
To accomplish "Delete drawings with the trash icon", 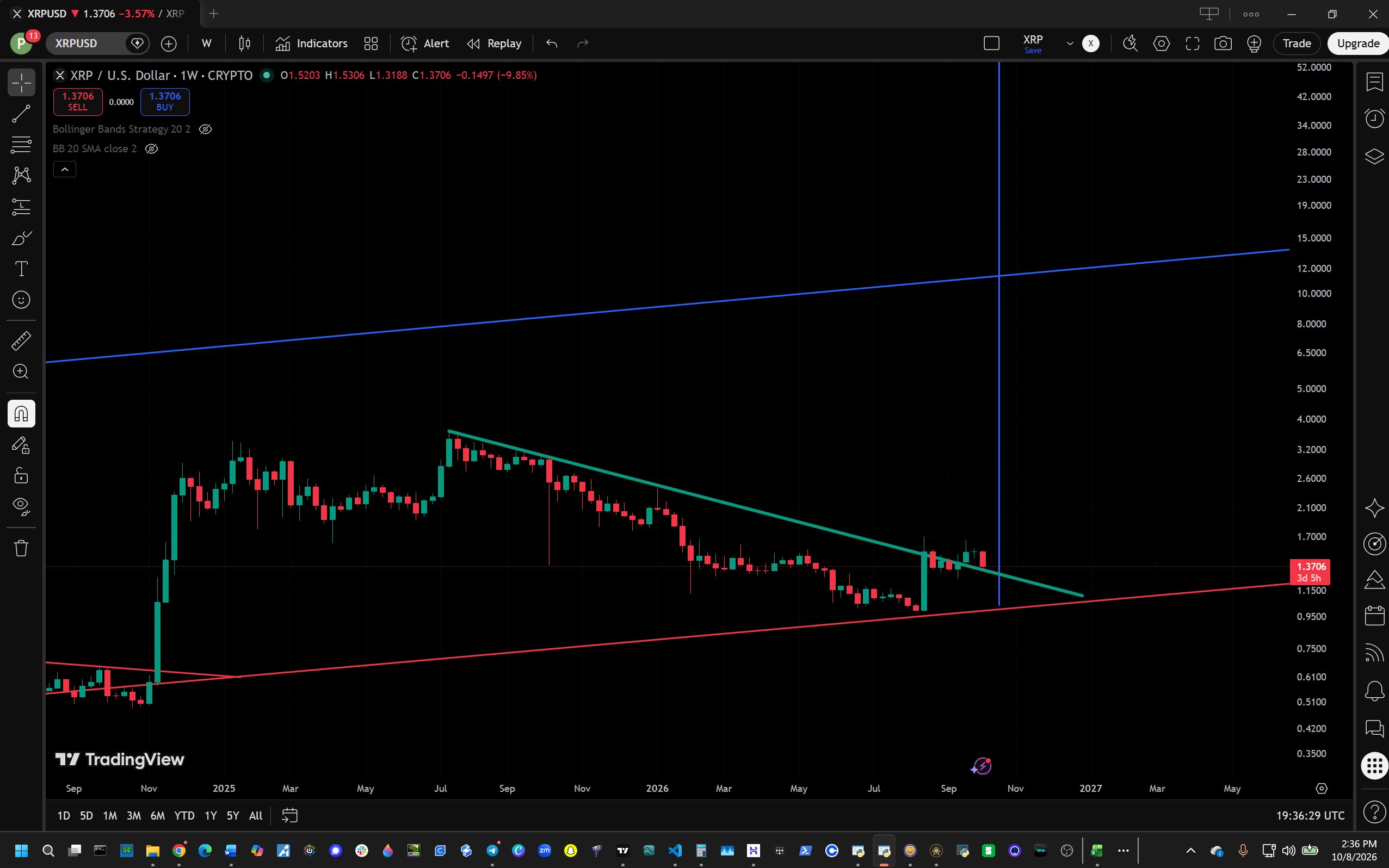I will 21,548.
